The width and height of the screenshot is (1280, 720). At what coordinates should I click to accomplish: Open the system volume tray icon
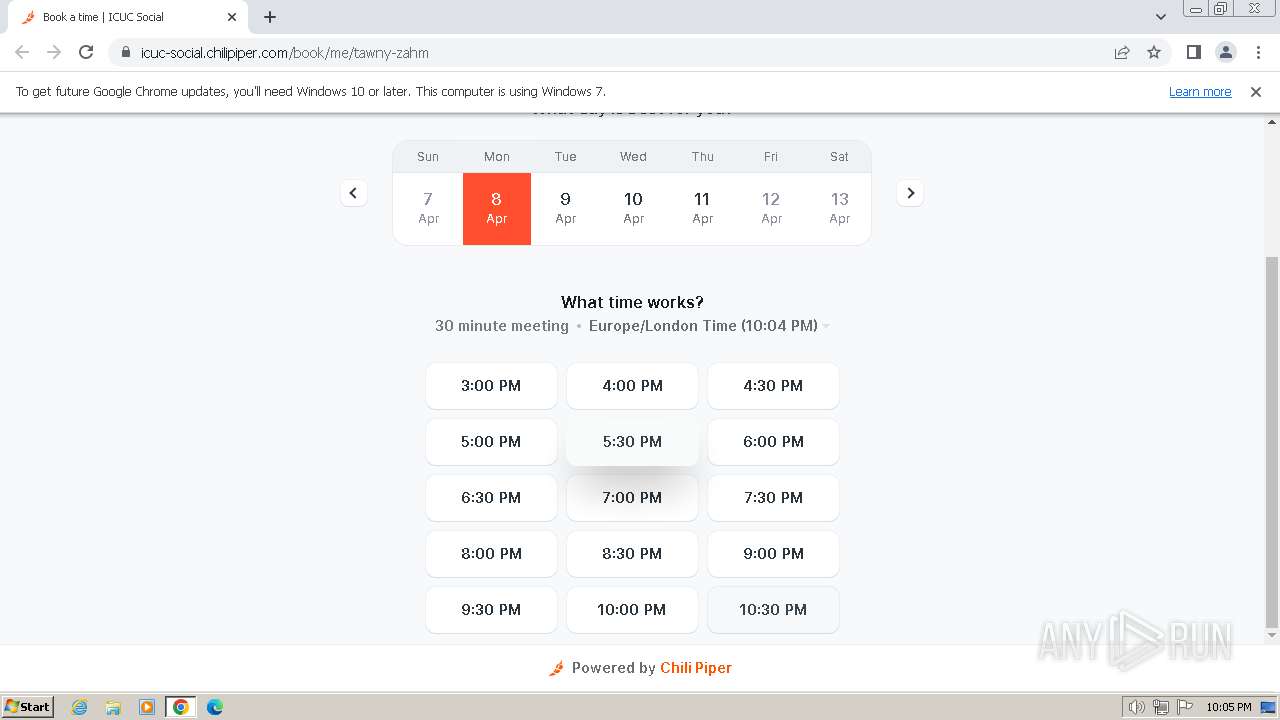[x=1137, y=707]
